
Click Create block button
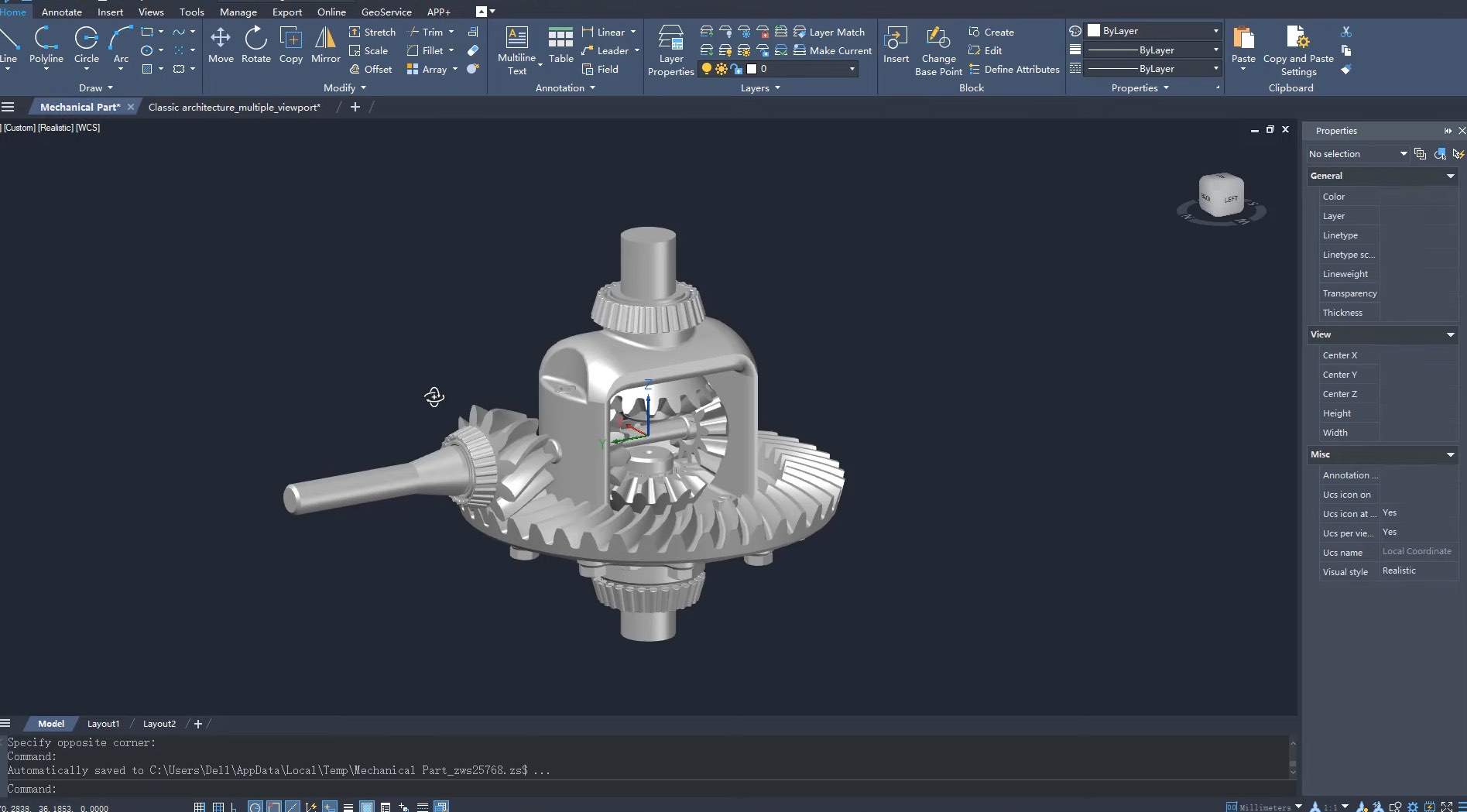click(991, 32)
